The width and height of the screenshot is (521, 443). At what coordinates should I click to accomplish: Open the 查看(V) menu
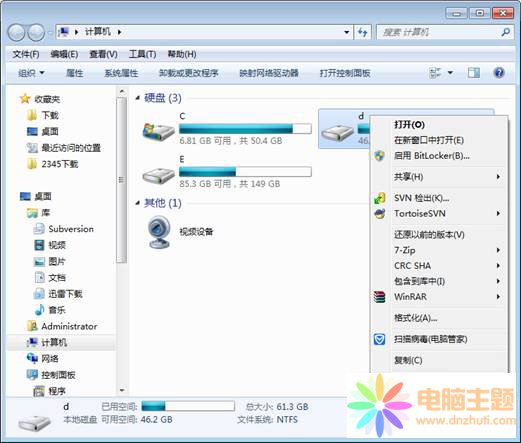coord(103,54)
